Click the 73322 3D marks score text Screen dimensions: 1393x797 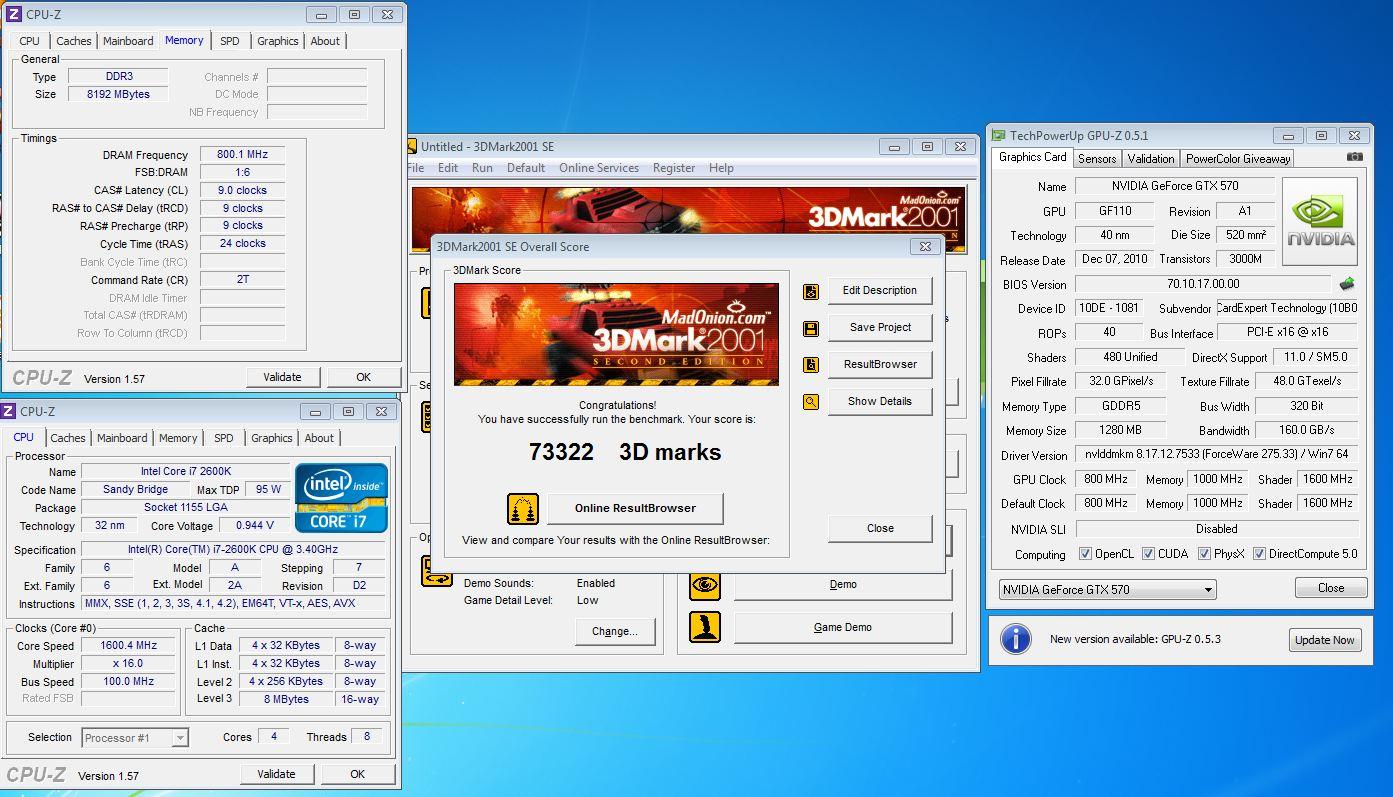point(625,452)
